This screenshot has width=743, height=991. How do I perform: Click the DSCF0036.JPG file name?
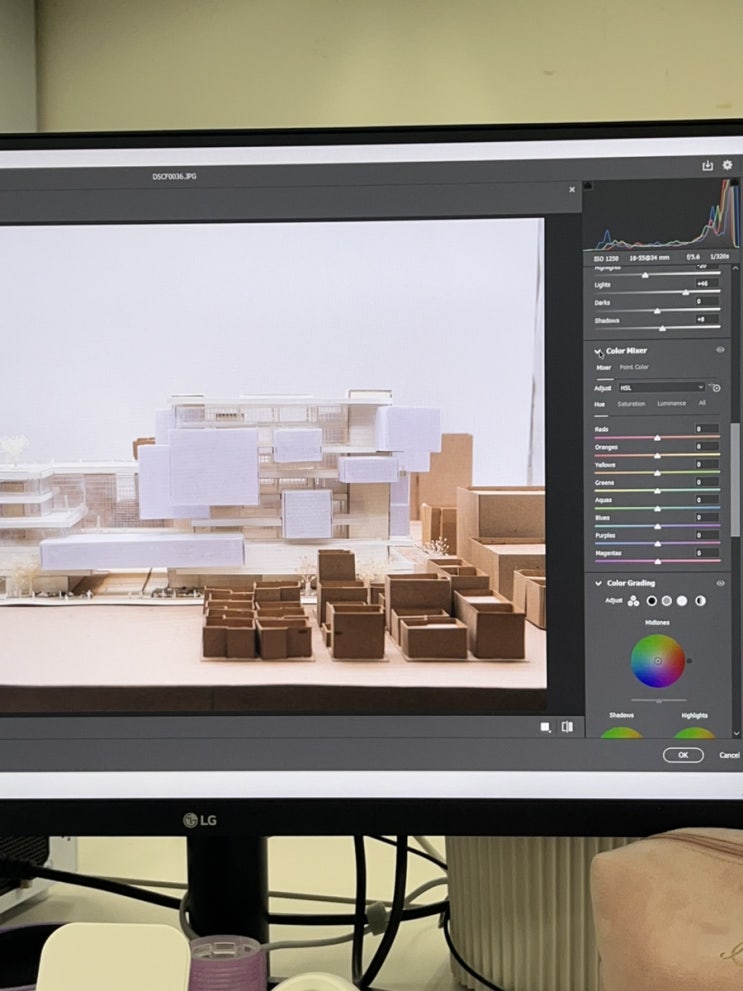click(174, 176)
